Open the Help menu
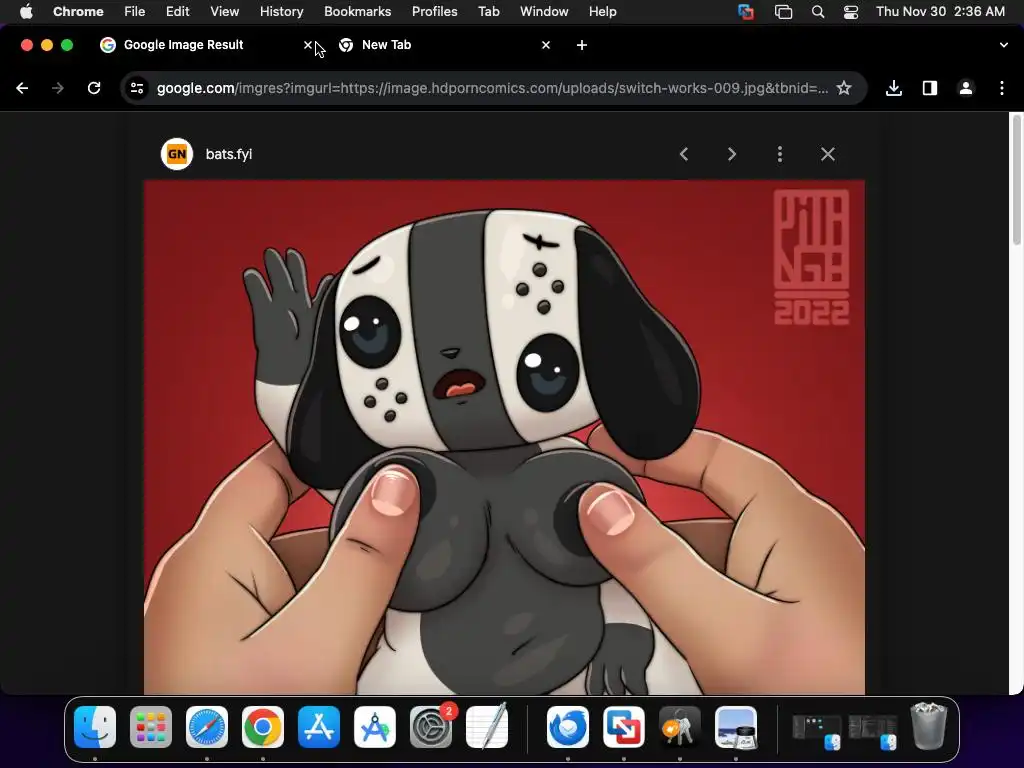The width and height of the screenshot is (1024, 768). 602,12
